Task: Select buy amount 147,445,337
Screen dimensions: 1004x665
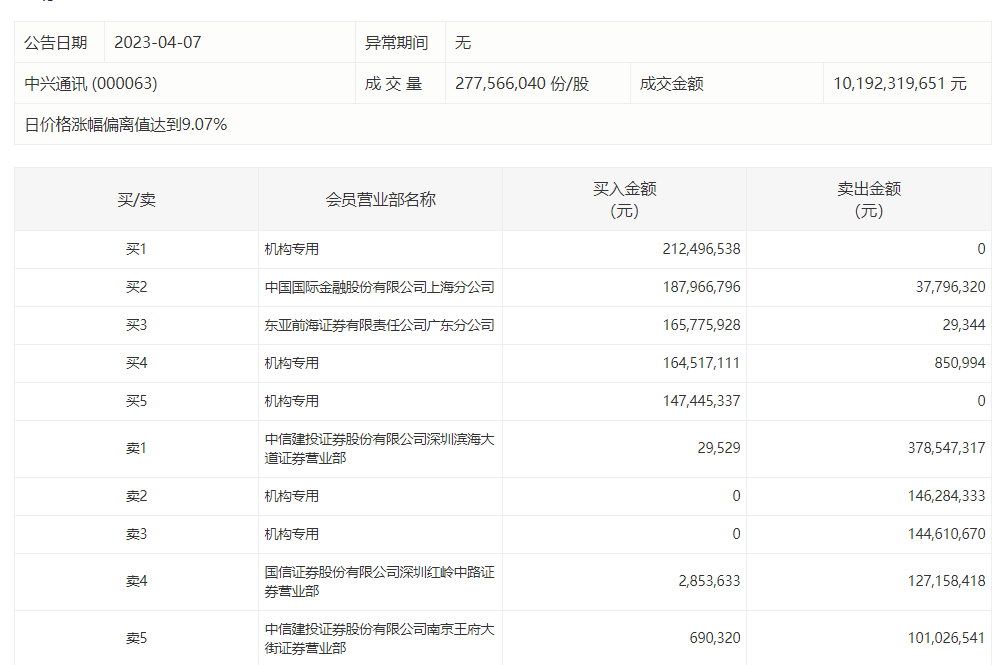Action: (x=701, y=401)
